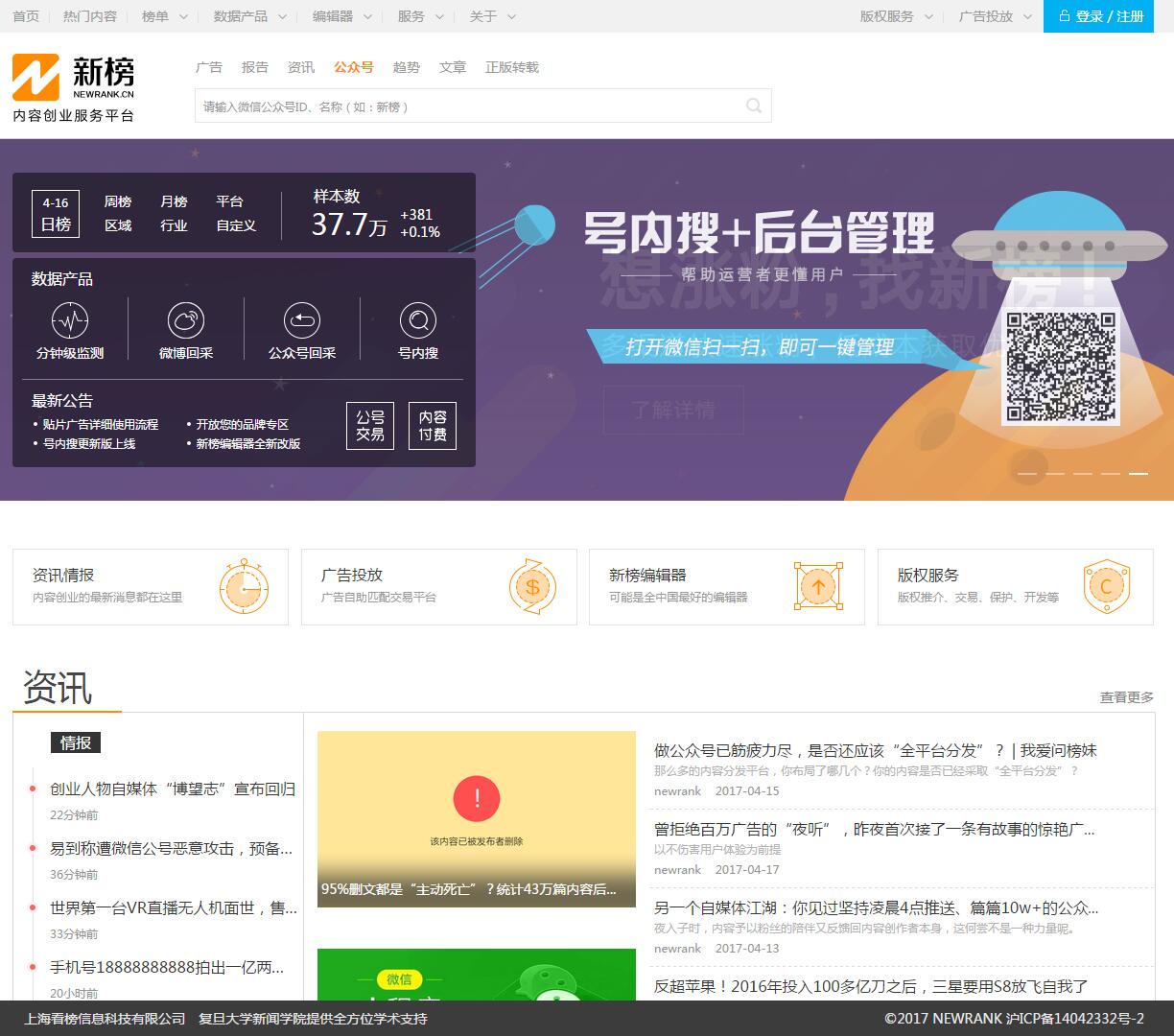Open thumbnail 95%删文都是“主动死亡”
Image resolution: width=1174 pixels, height=1036 pixels.
point(477,819)
